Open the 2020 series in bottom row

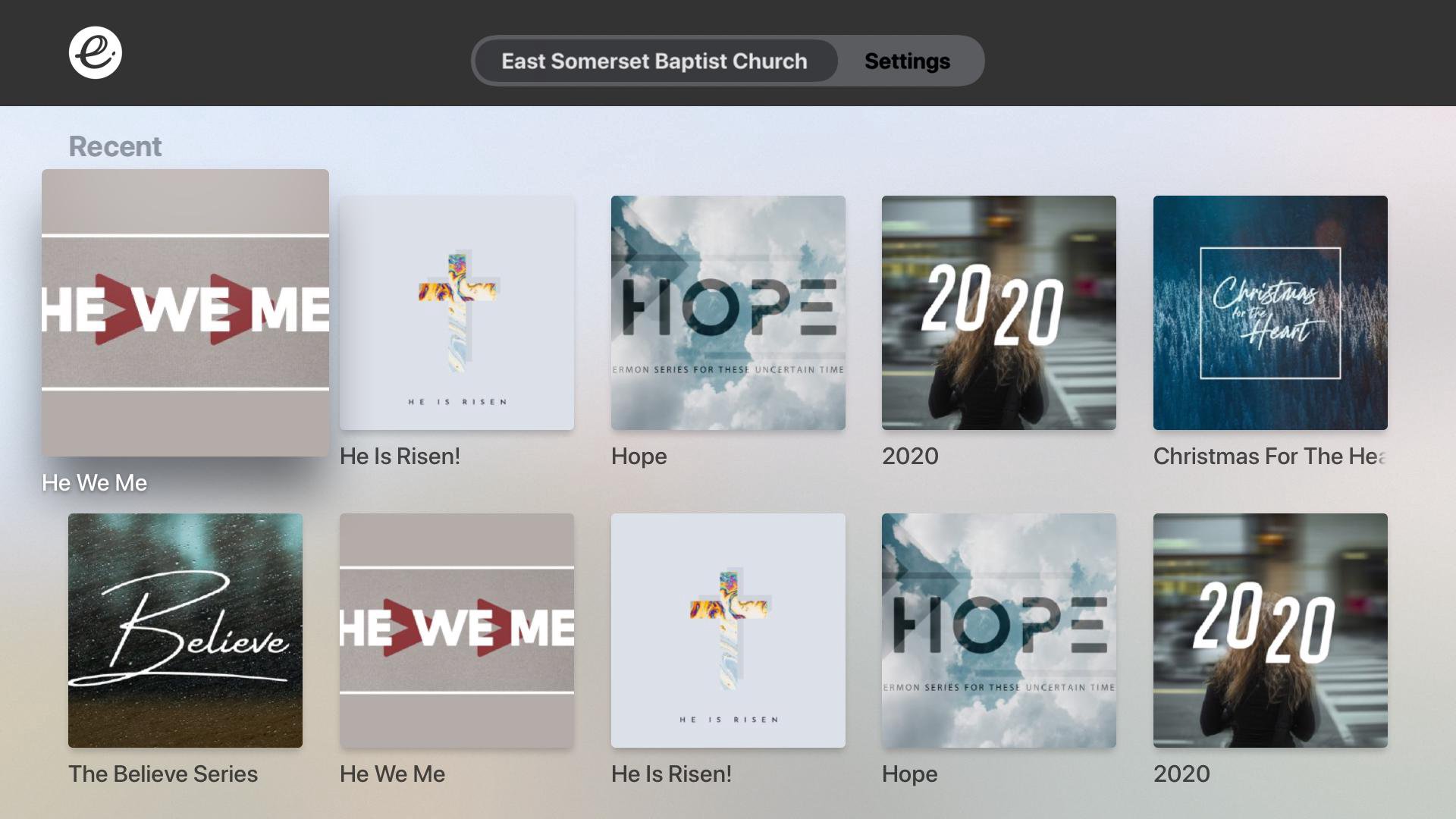1270,630
